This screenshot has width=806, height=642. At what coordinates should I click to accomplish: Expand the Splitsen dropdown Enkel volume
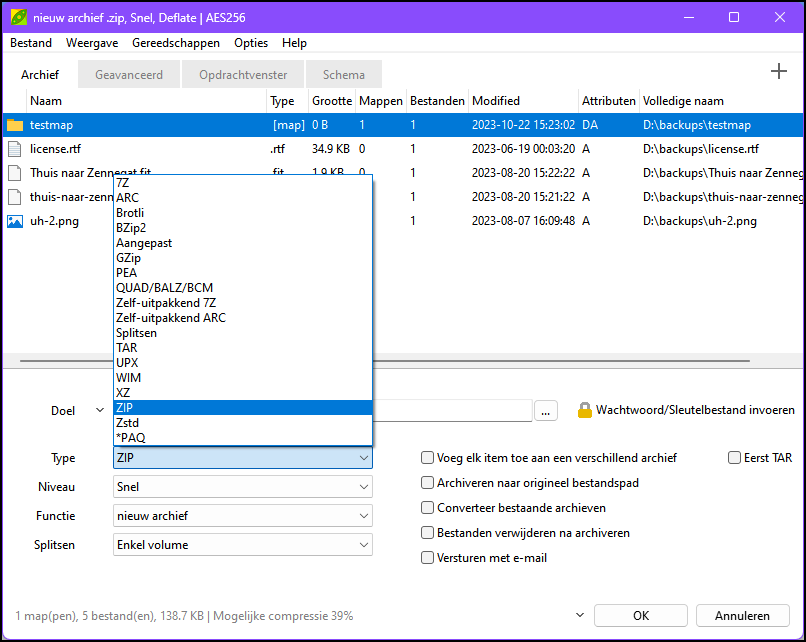click(243, 545)
